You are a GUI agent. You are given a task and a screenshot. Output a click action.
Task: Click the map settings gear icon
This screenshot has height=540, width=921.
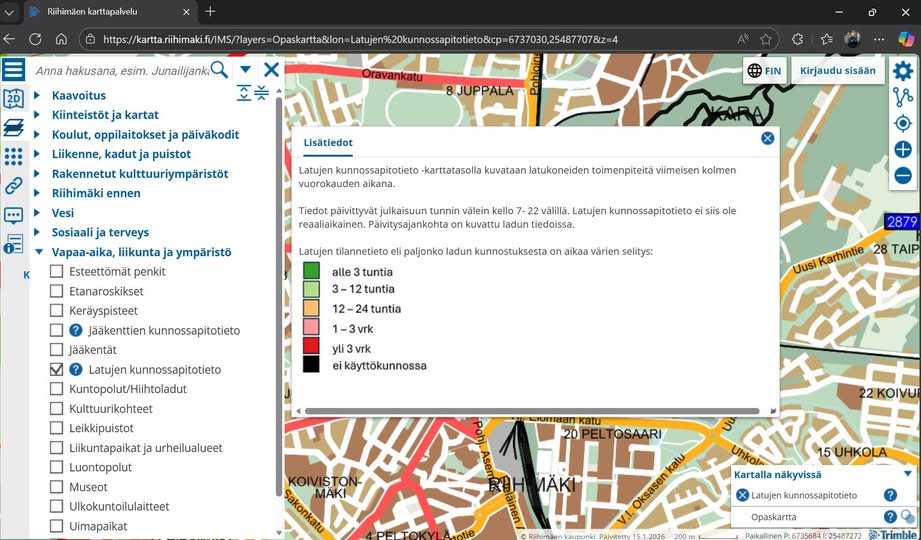903,71
